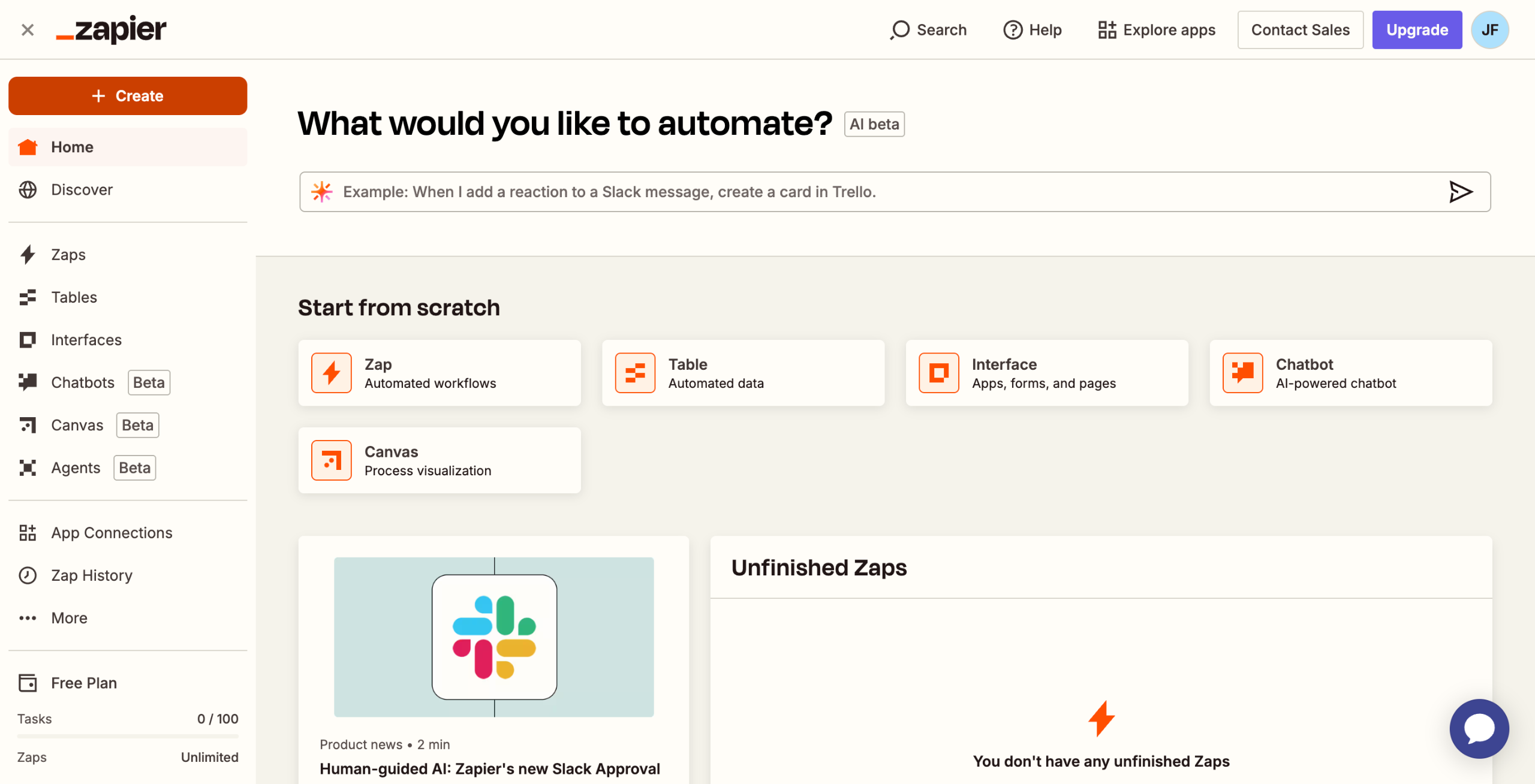Click the Contact Sales button

pyautogui.click(x=1300, y=30)
